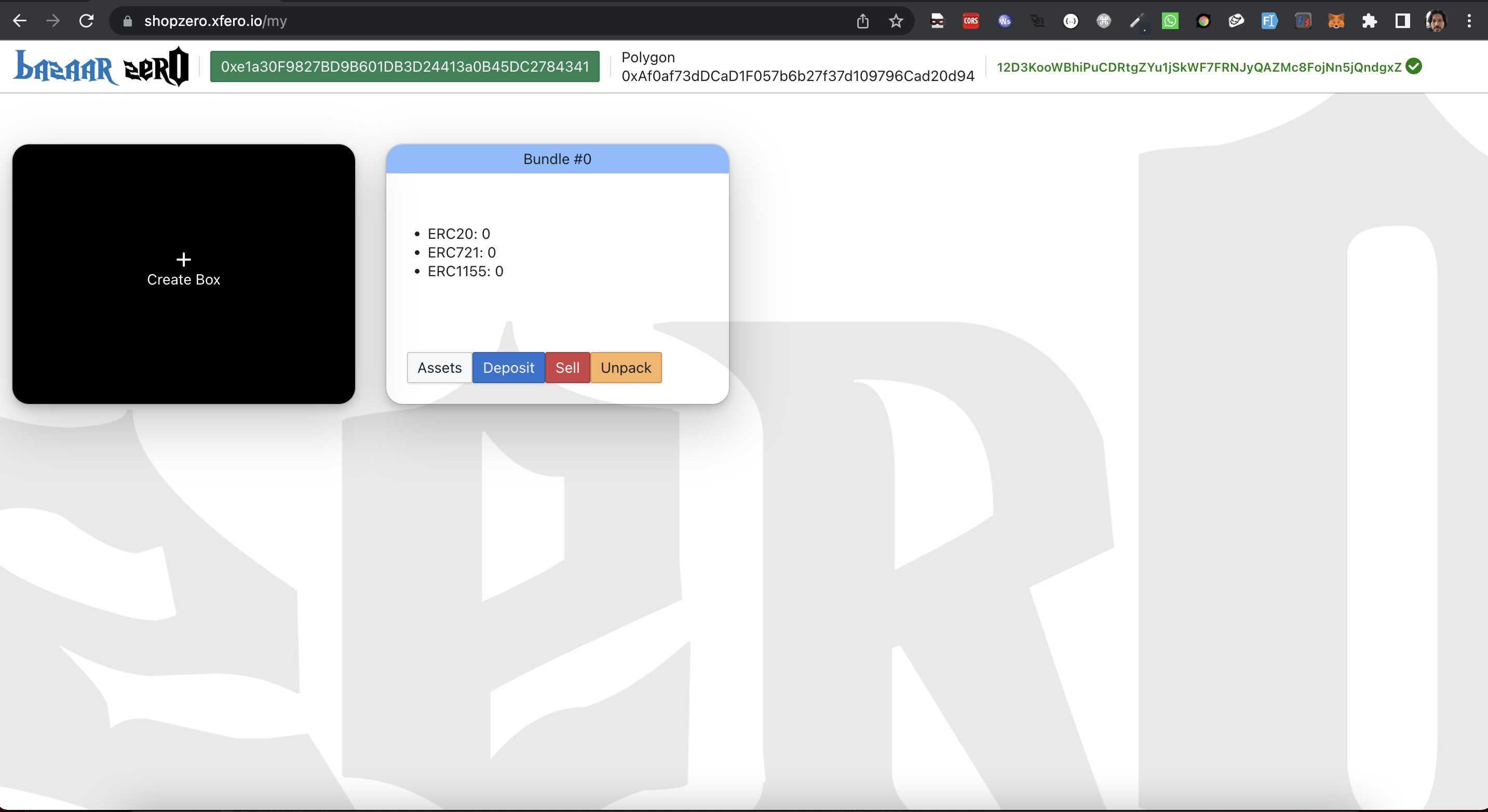Click the green verified checkmark icon

(x=1413, y=66)
